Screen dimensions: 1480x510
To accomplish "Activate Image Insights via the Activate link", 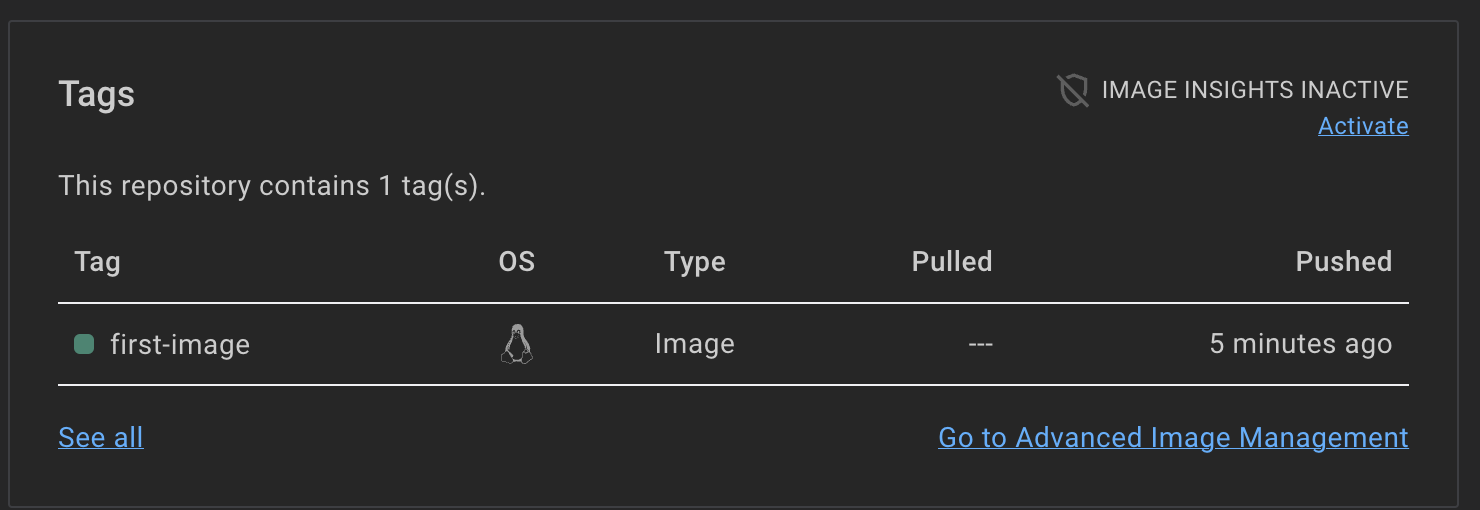I will (x=1363, y=126).
